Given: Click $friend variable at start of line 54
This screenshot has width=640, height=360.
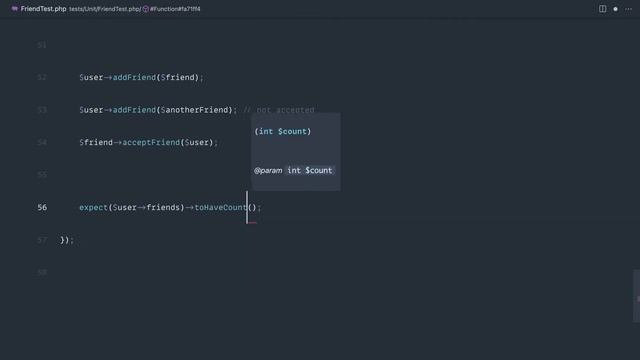Looking at the screenshot, I should pos(96,142).
